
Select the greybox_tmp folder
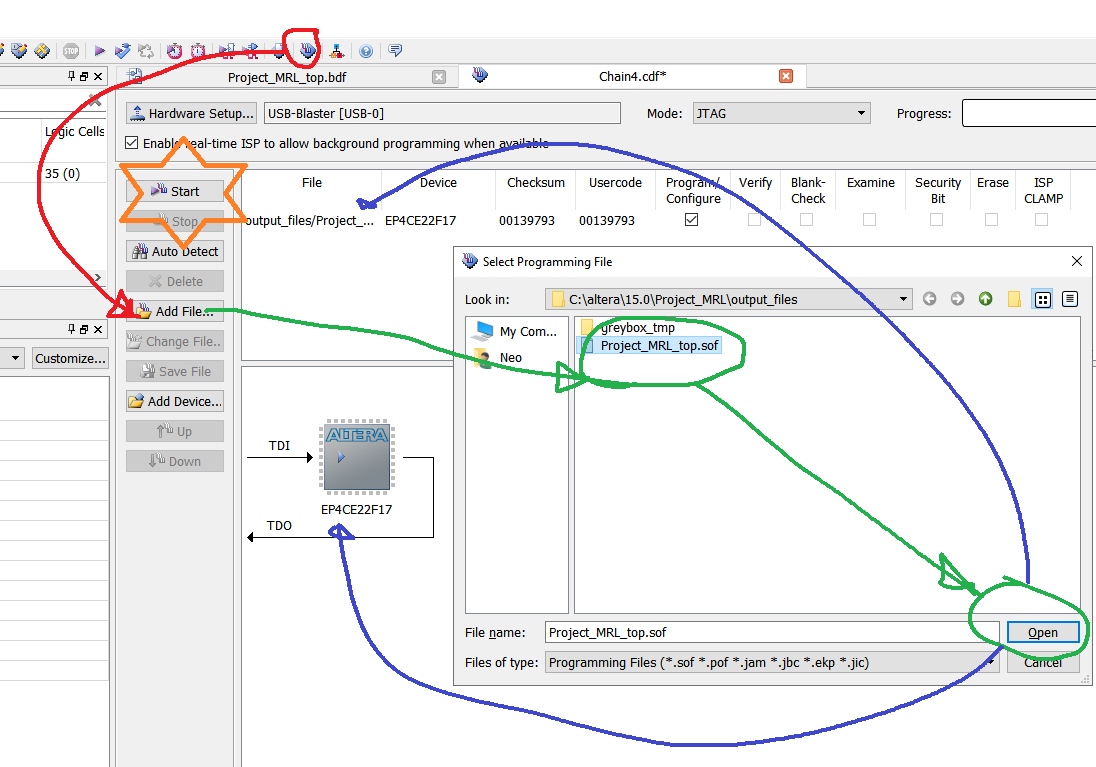(628, 327)
